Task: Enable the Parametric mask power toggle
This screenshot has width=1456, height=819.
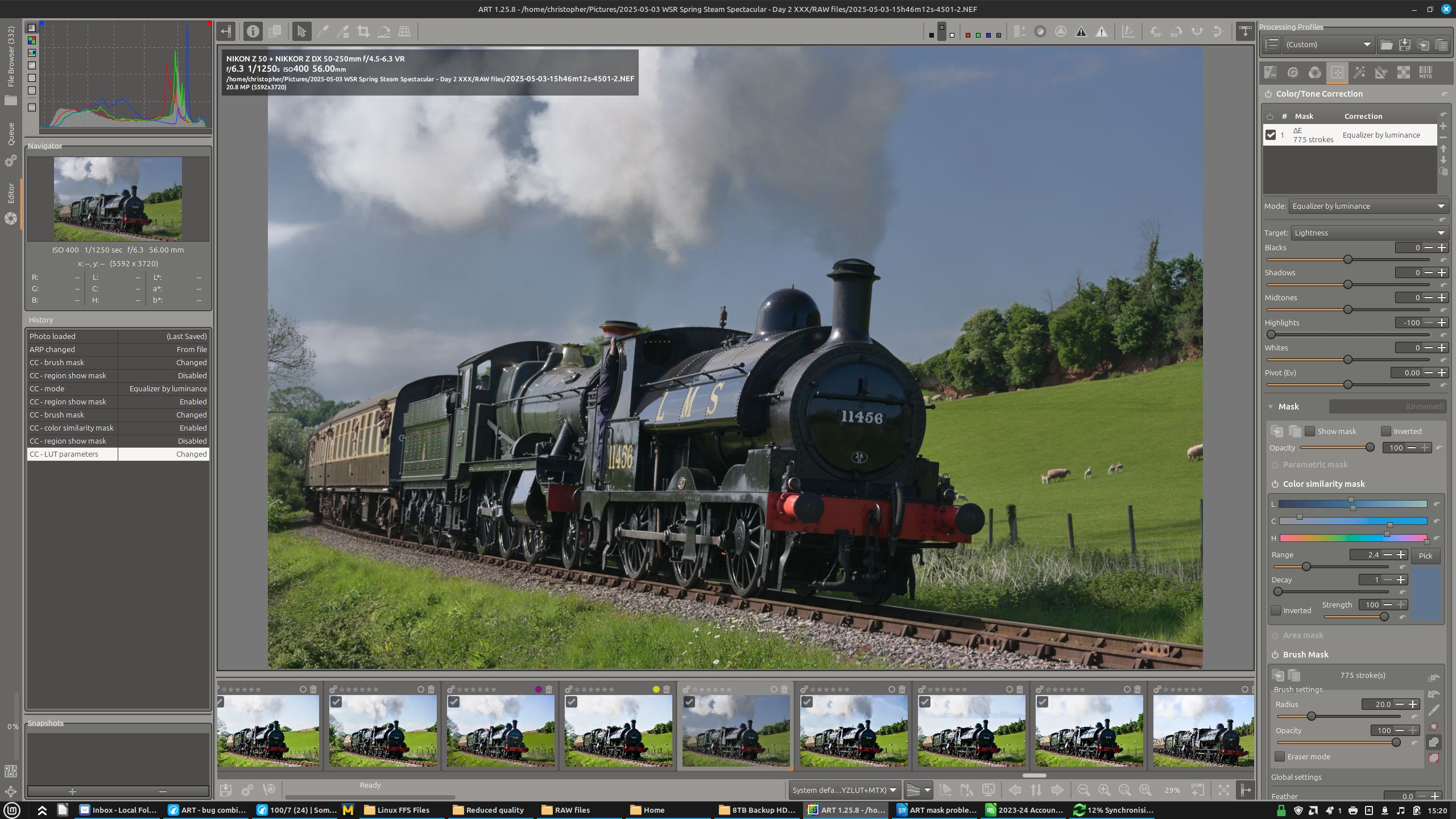Action: (1275, 465)
